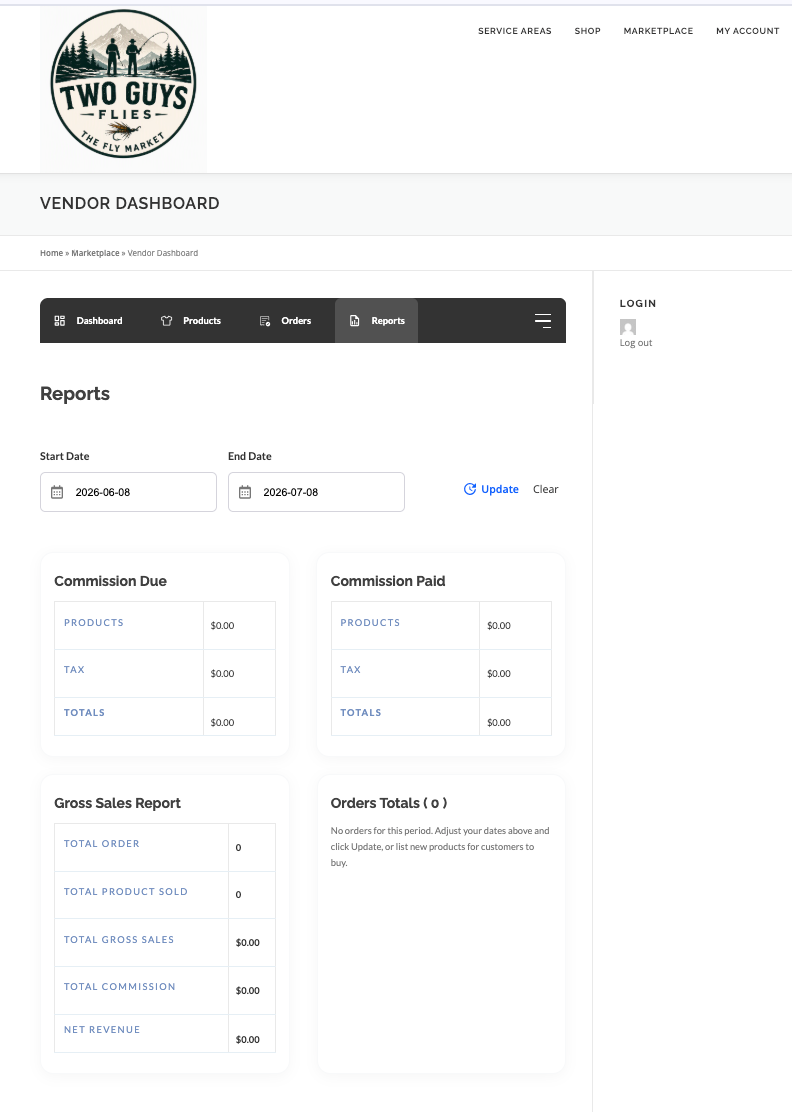Click the Reports section heading
The image size is (792, 1112).
(x=75, y=394)
